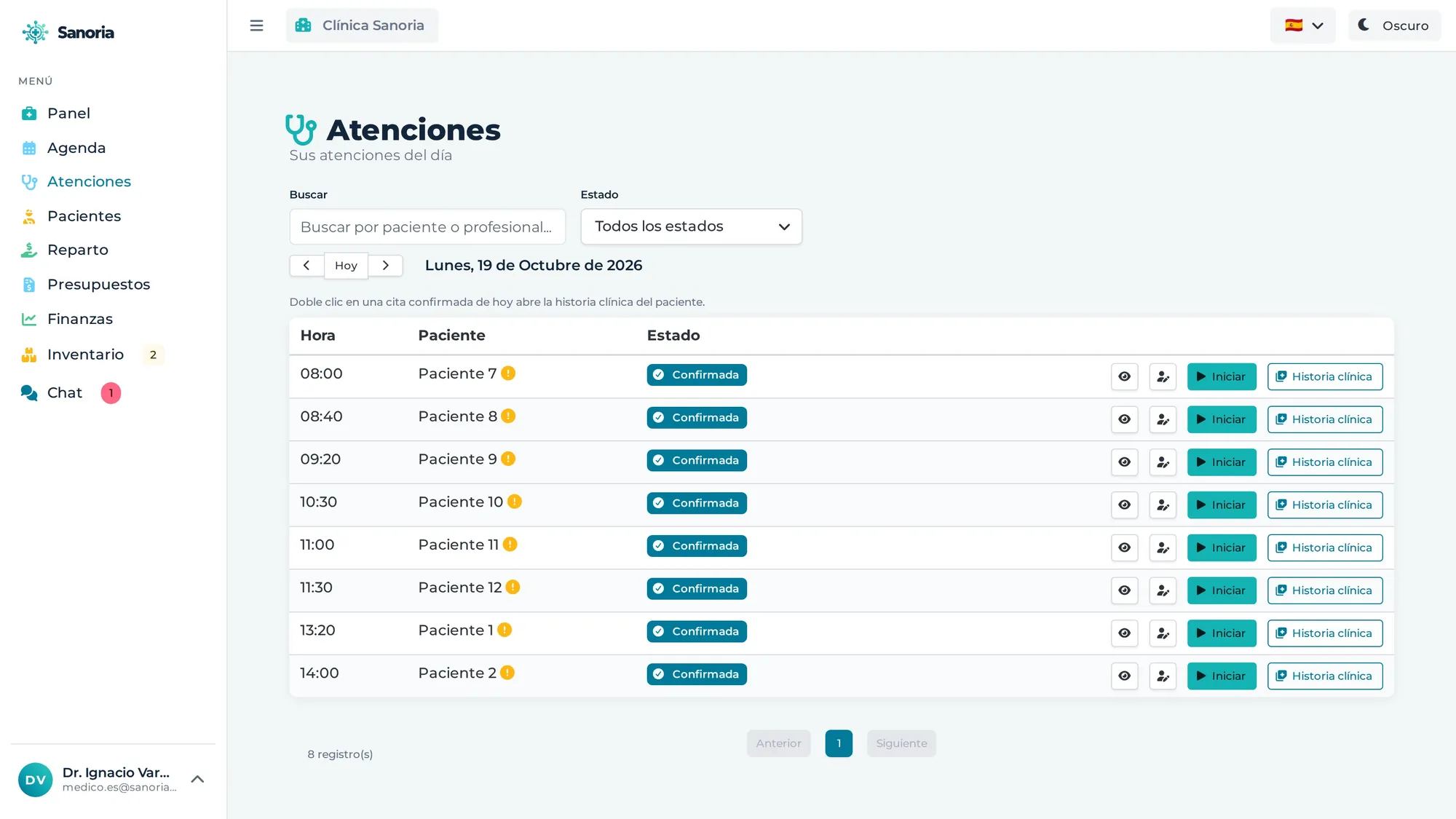The height and width of the screenshot is (819, 1456).
Task: Open the Panel menu item
Action: click(x=57, y=114)
